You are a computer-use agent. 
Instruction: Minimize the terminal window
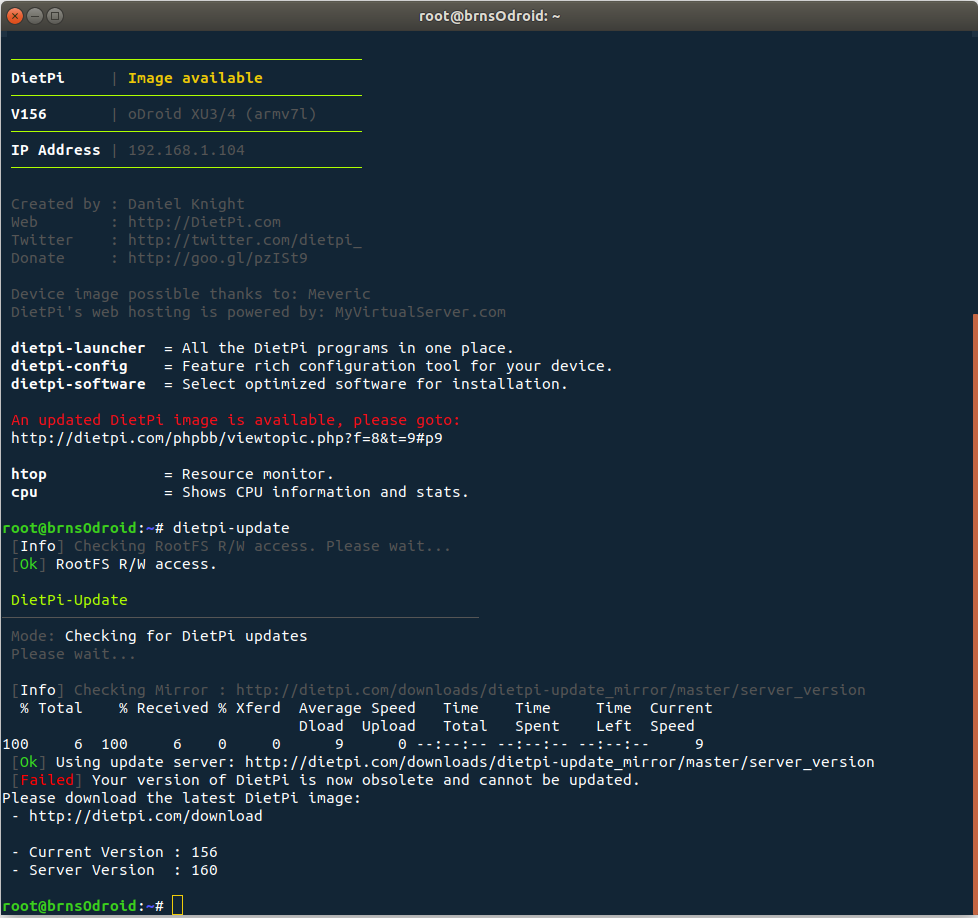[35, 16]
